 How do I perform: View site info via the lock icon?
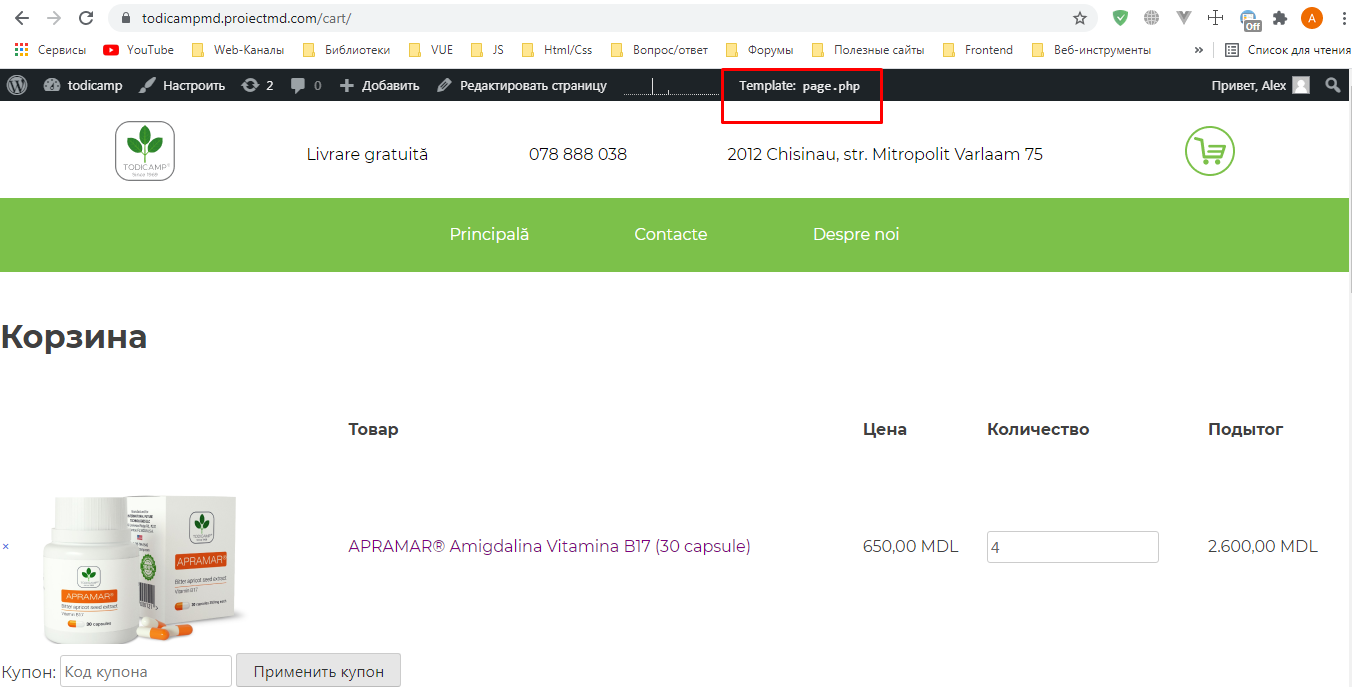[x=125, y=18]
